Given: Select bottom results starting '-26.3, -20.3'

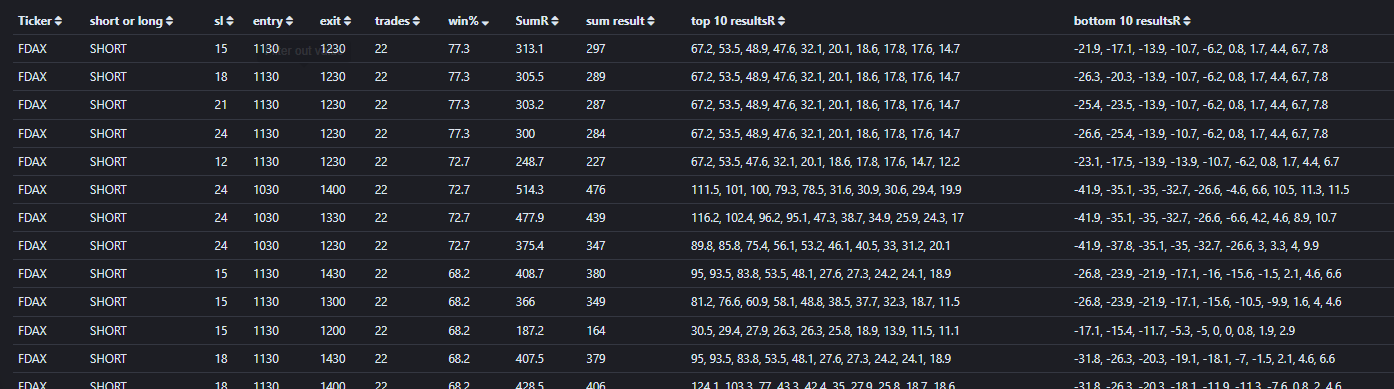Looking at the screenshot, I should [x=1201, y=77].
